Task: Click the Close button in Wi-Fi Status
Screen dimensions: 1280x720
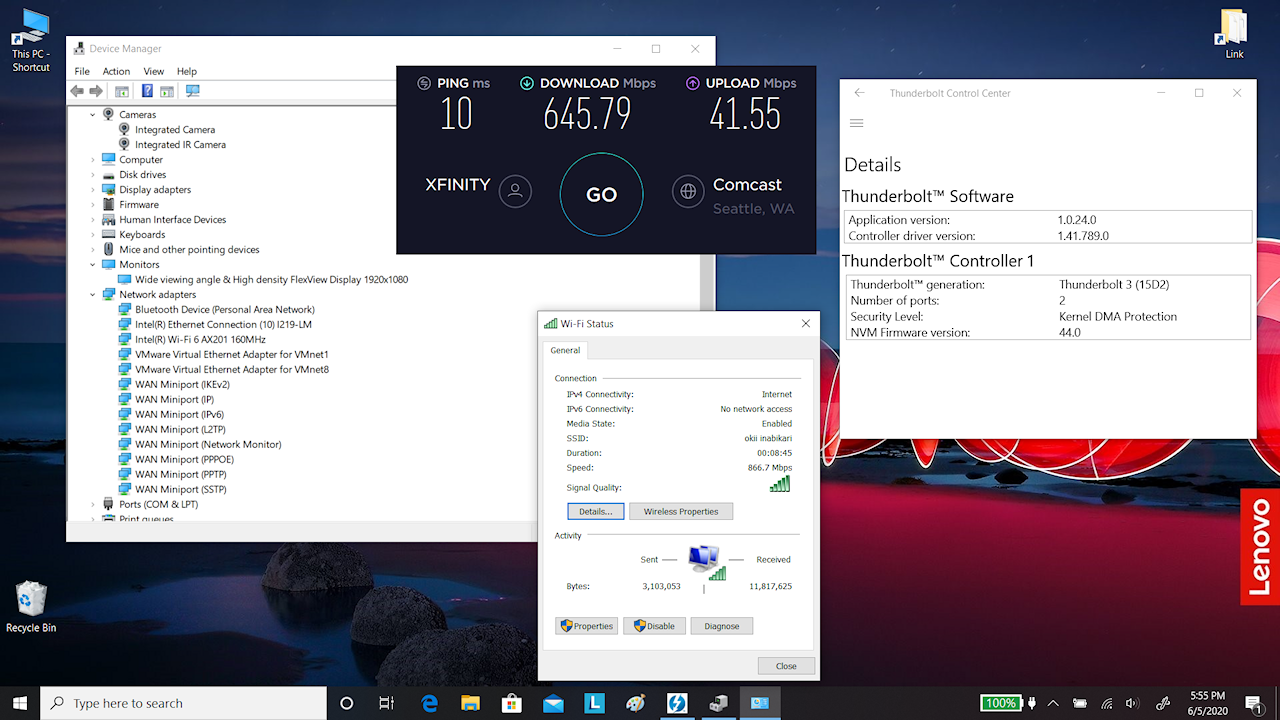Action: 786,666
